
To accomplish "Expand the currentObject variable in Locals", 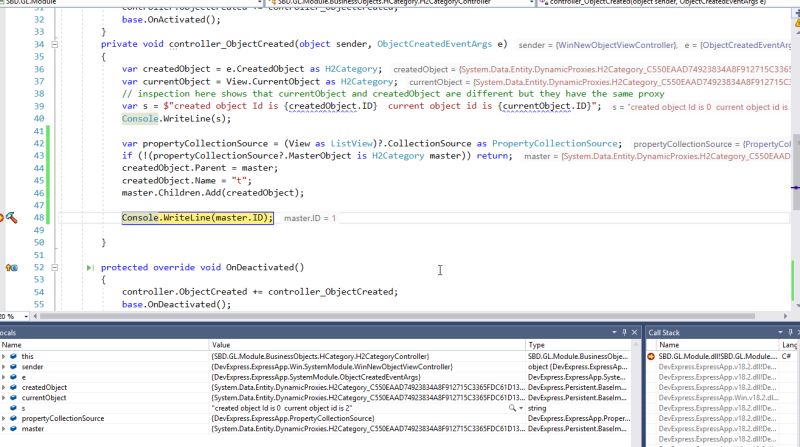I will [x=4, y=398].
